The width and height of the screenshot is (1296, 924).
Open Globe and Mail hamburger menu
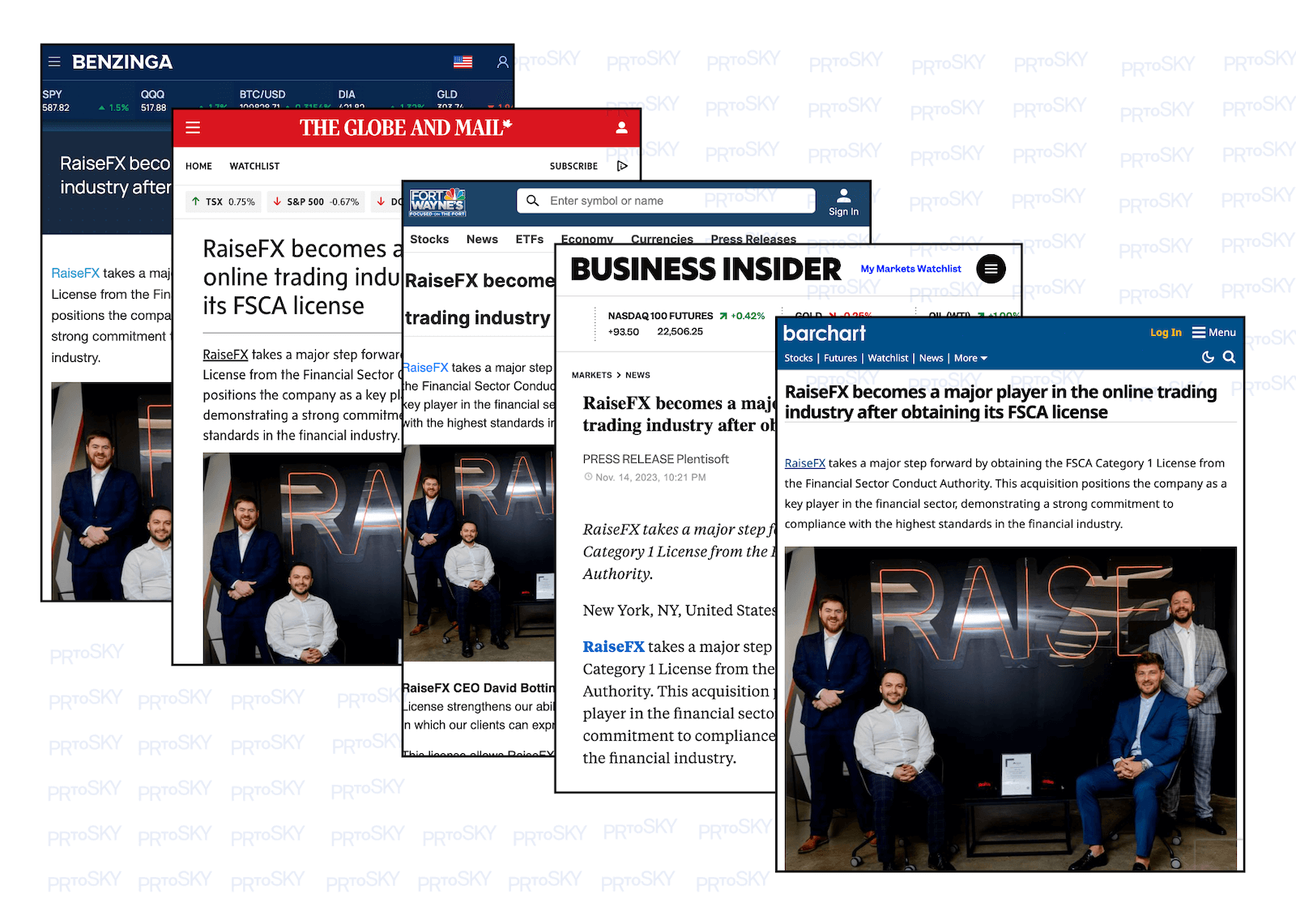[193, 127]
